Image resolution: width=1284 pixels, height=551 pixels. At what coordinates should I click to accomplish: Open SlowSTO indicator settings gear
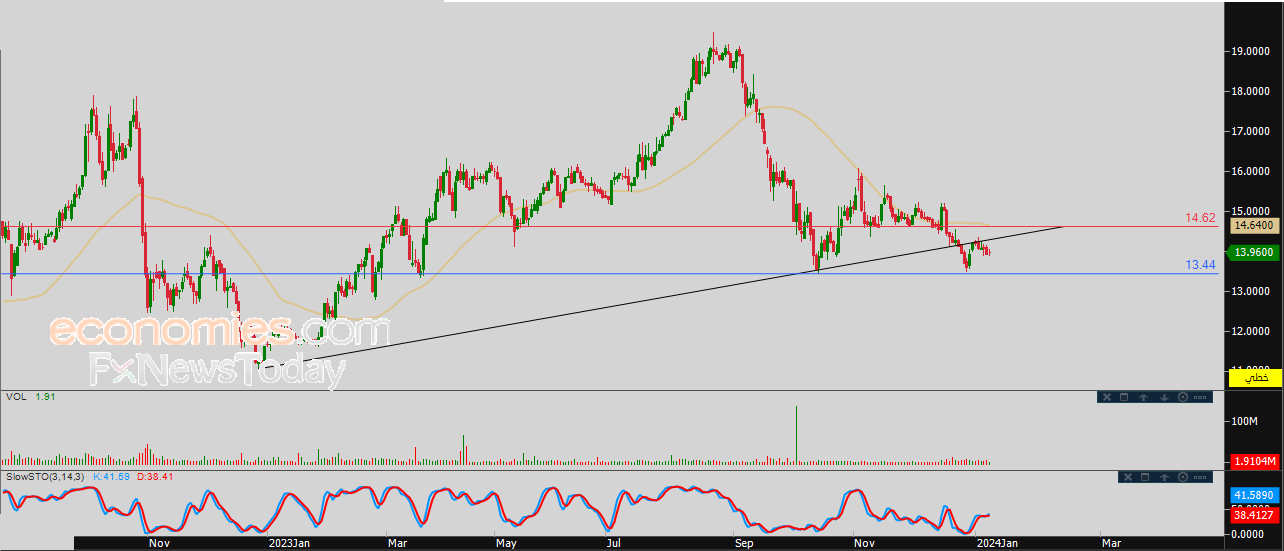(x=1183, y=477)
